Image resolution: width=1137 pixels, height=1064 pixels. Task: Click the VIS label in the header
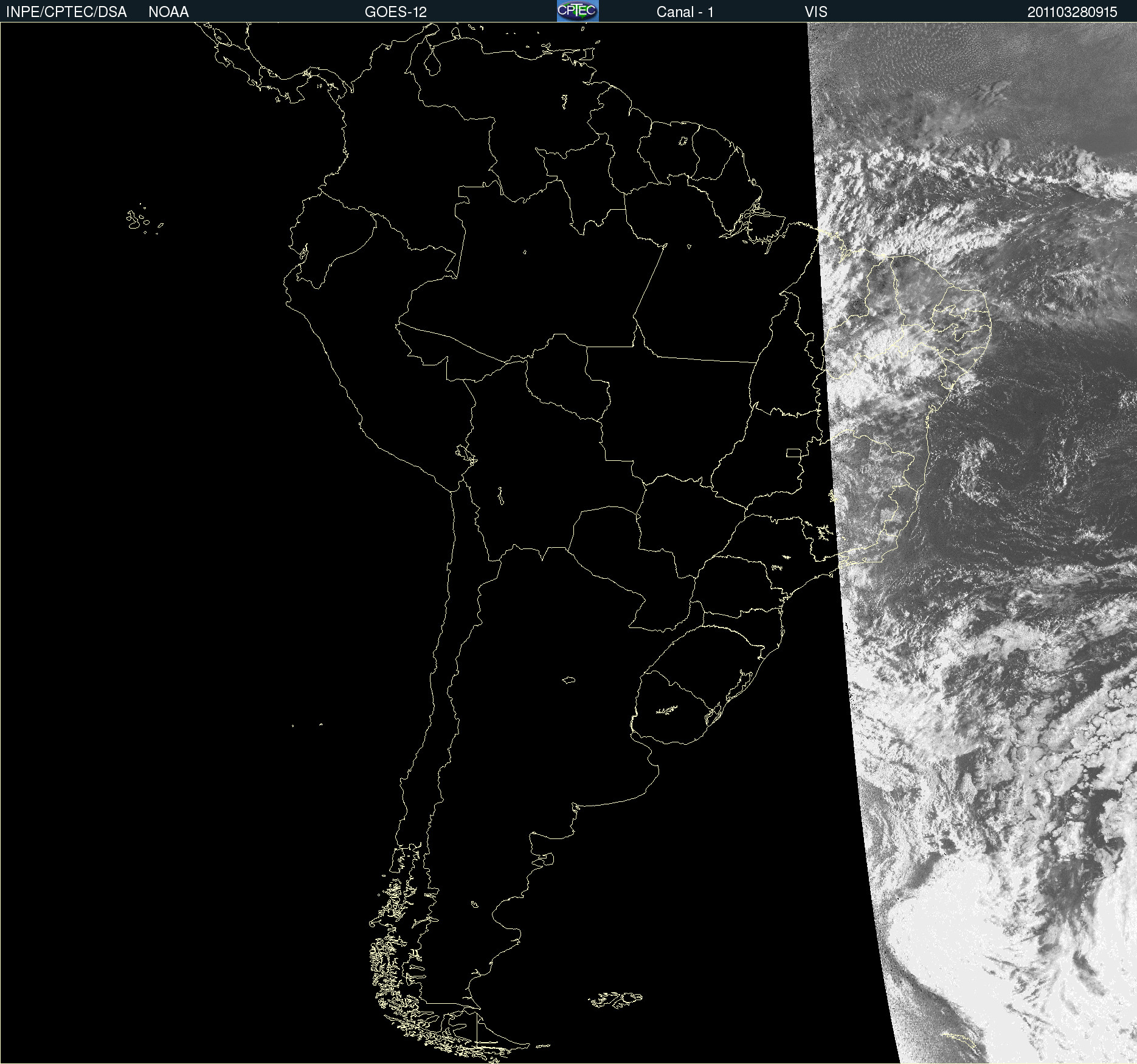coord(816,12)
